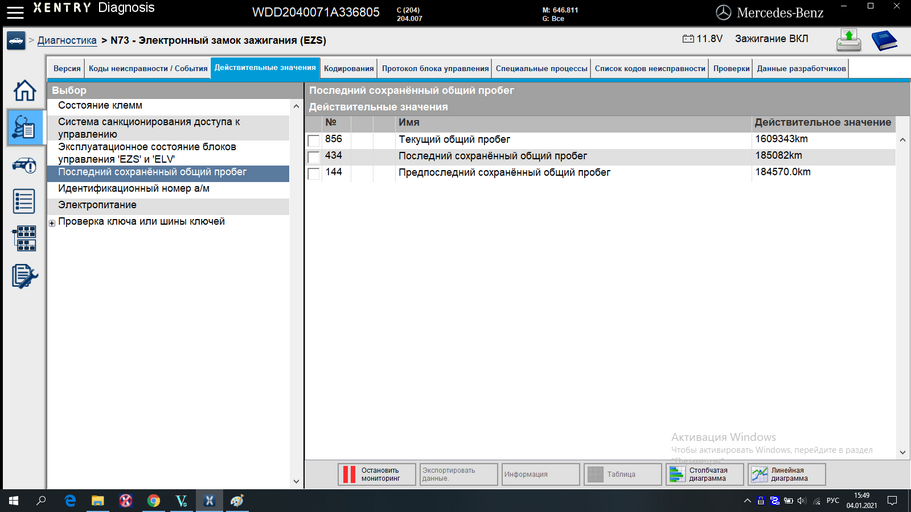Screen dimensions: 911x512
Task: Select Последний сохранённый общий пробег list item
Action: click(x=168, y=173)
